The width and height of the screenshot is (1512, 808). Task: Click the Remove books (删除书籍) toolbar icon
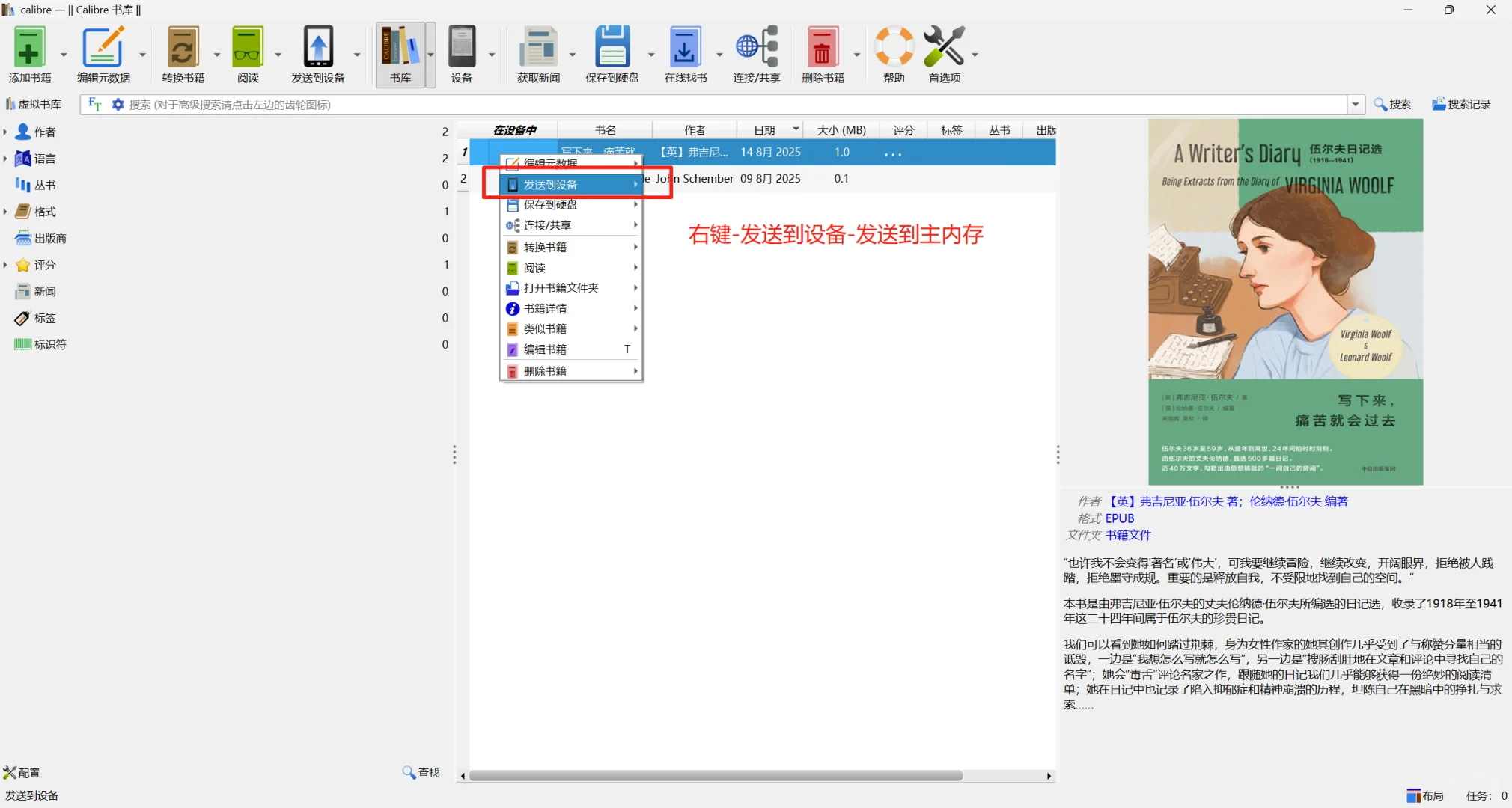823,47
